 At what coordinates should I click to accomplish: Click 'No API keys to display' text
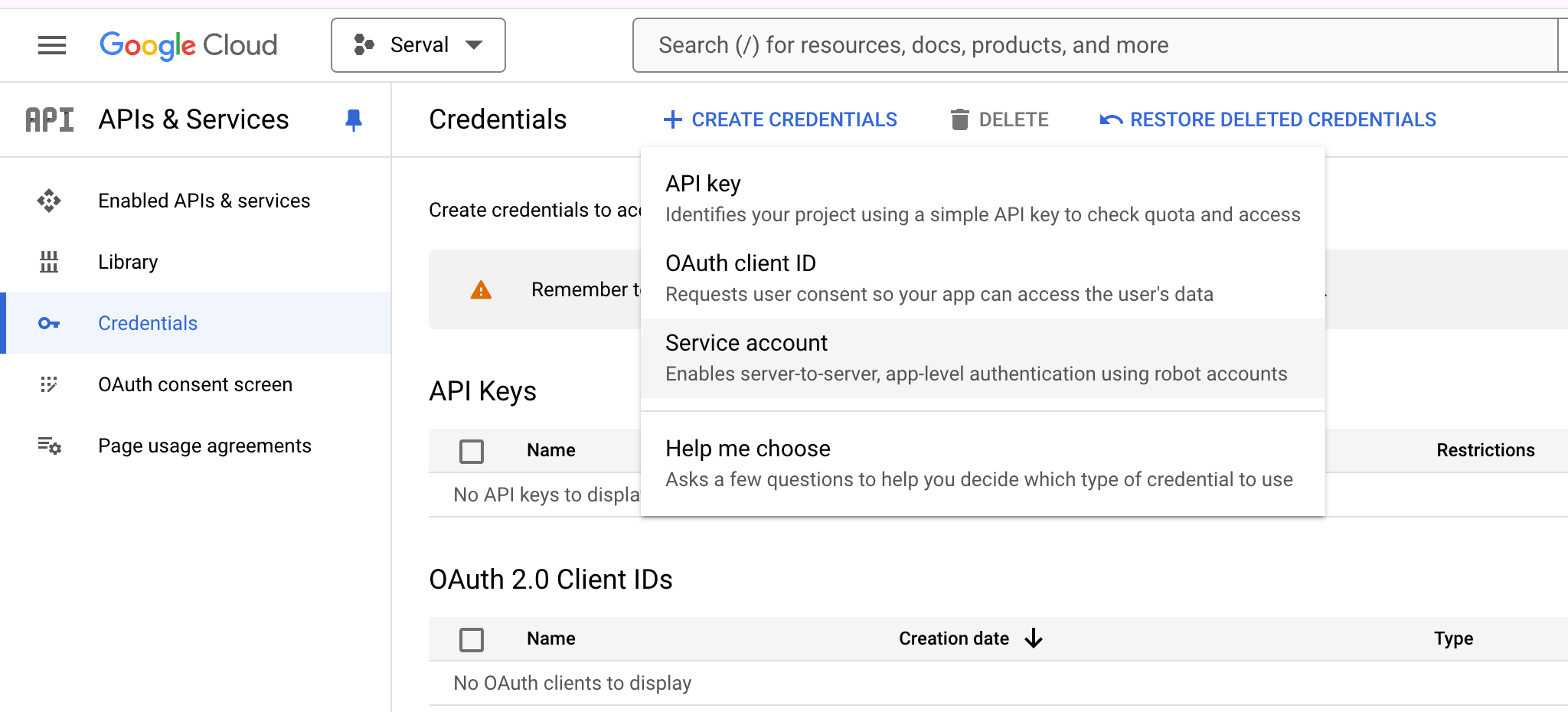coord(547,495)
